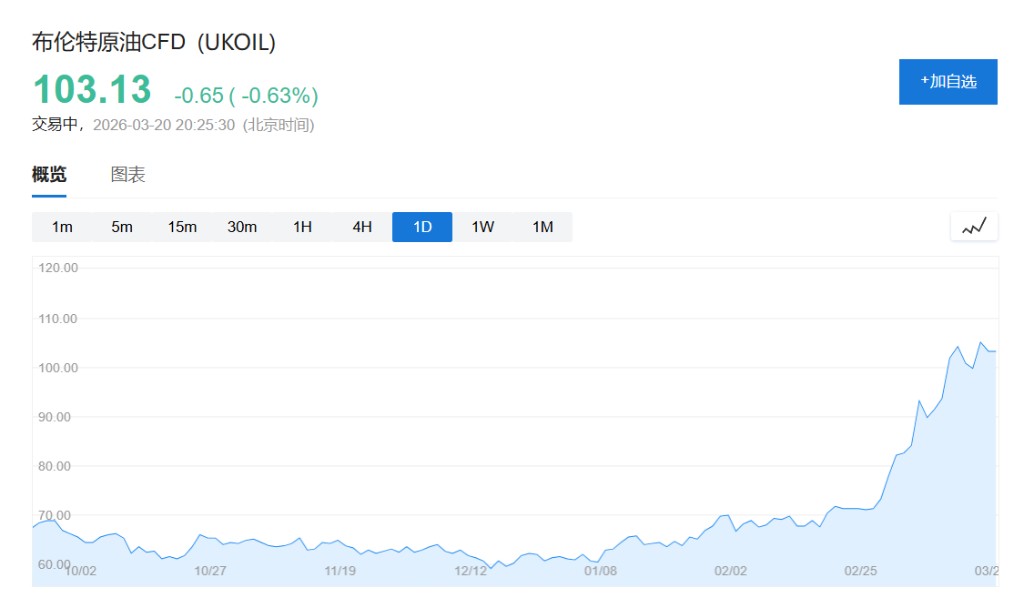Image resolution: width=1024 pixels, height=603 pixels.
Task: Select the 1M monthly interval
Action: [542, 227]
